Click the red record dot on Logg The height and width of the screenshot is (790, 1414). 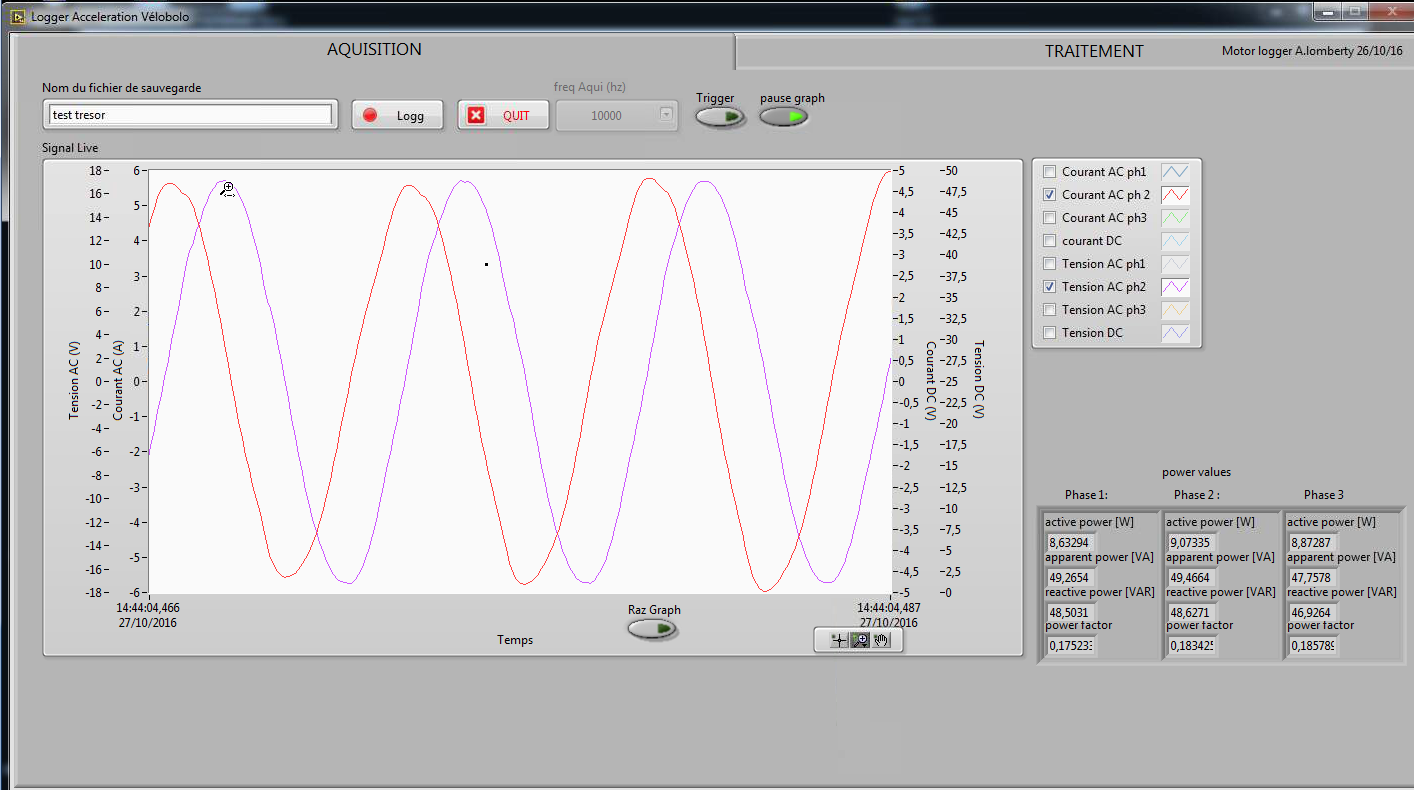pos(370,115)
